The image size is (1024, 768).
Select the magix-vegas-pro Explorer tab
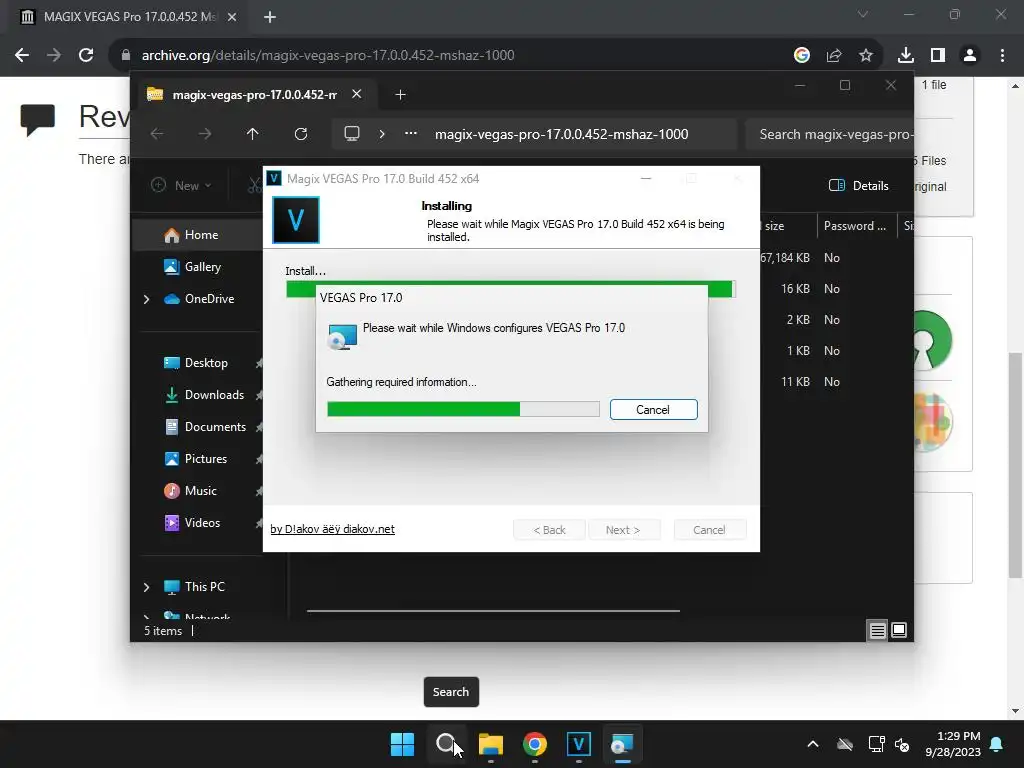click(255, 95)
